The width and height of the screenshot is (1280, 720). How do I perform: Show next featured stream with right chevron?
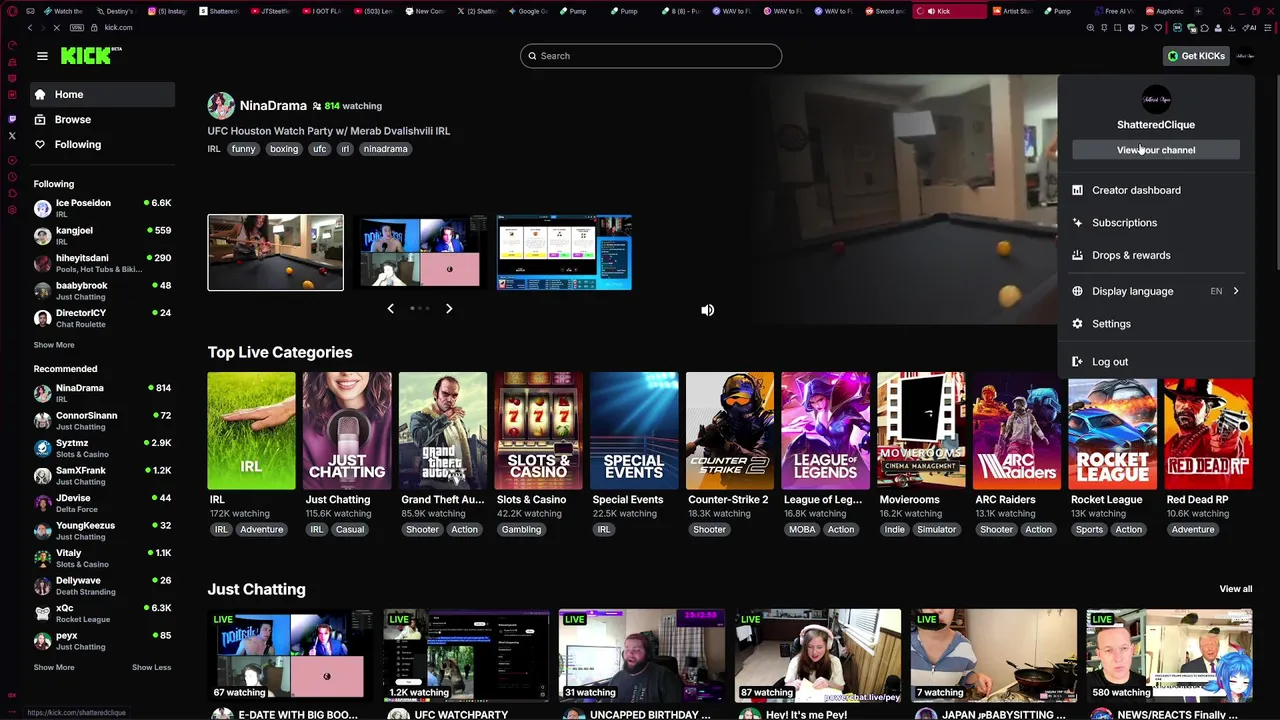[449, 309]
